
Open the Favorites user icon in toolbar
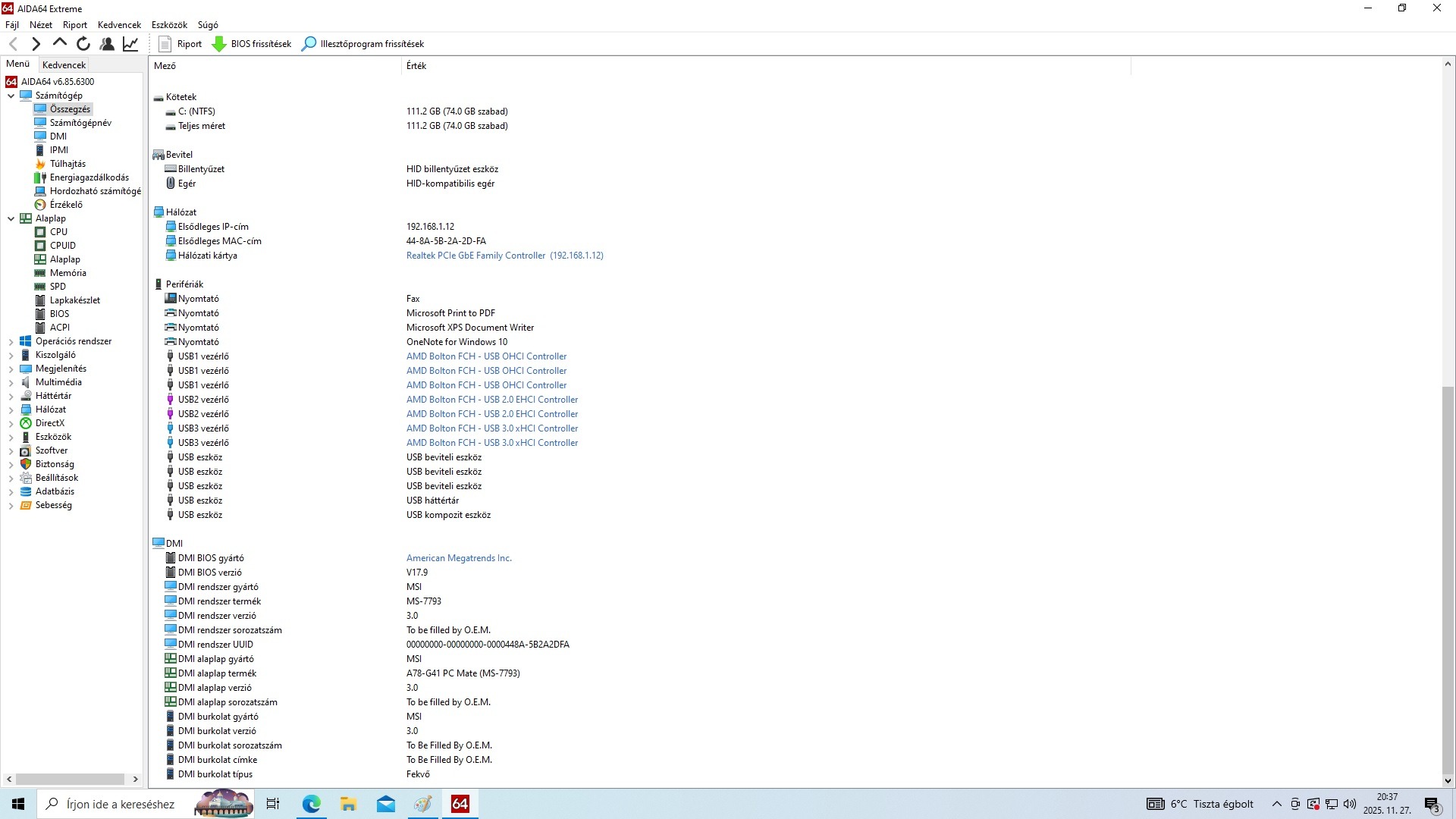pyautogui.click(x=107, y=44)
